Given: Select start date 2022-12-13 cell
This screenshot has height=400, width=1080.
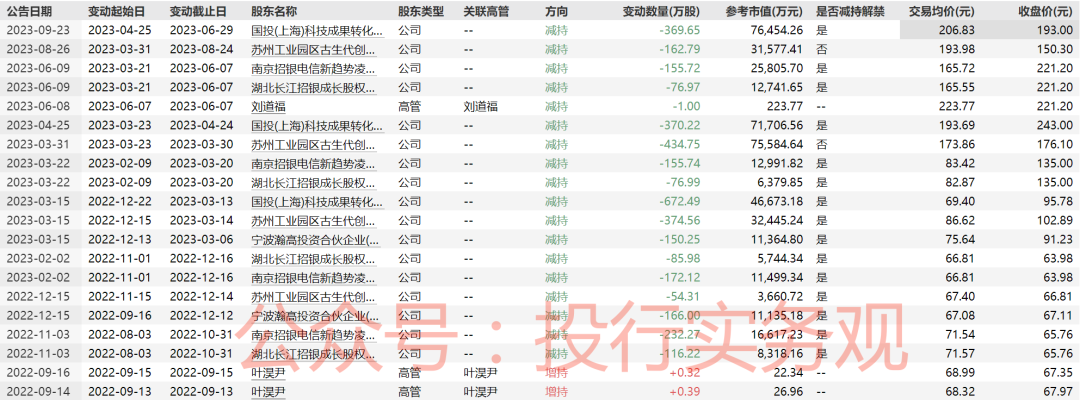Looking at the screenshot, I should tap(120, 240).
